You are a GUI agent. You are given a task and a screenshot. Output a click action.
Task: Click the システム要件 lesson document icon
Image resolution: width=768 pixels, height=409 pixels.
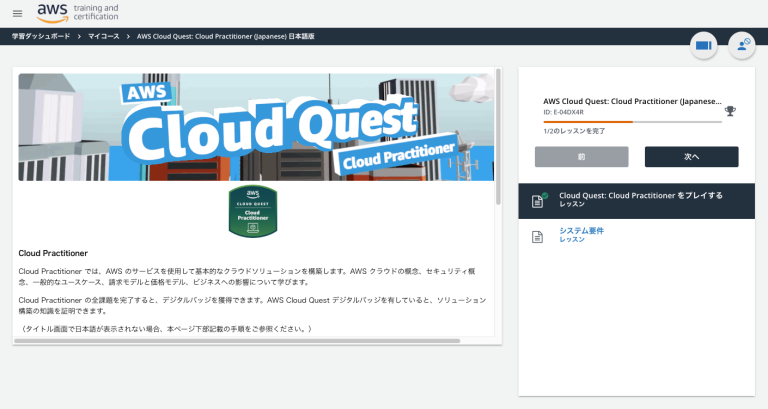point(537,237)
